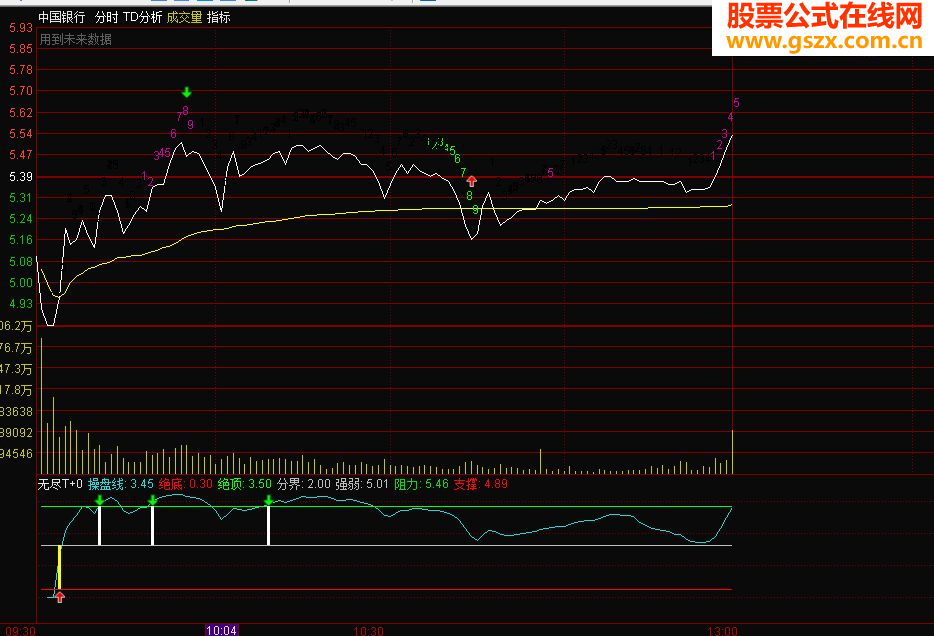The image size is (934, 636).
Task: Click the 76.7万 volume axis label
Action: click(16, 348)
